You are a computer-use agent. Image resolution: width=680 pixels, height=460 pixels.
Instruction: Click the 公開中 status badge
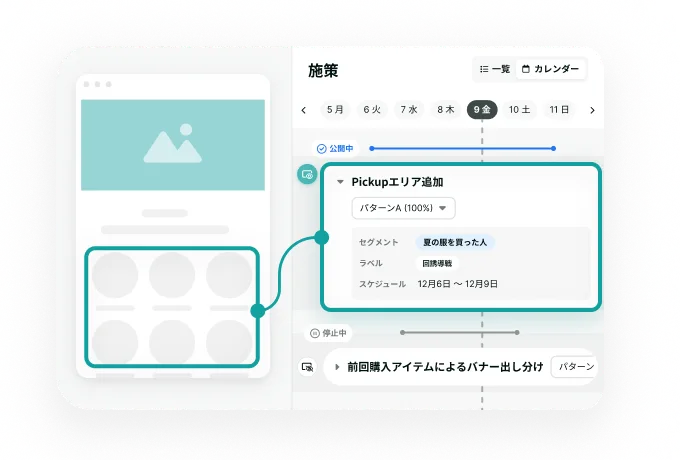(x=335, y=149)
